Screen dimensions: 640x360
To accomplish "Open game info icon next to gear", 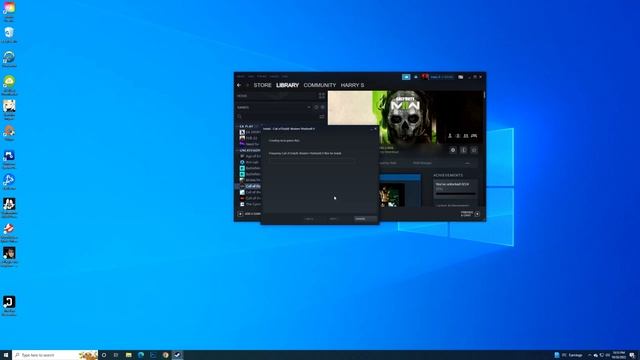I will (464, 150).
